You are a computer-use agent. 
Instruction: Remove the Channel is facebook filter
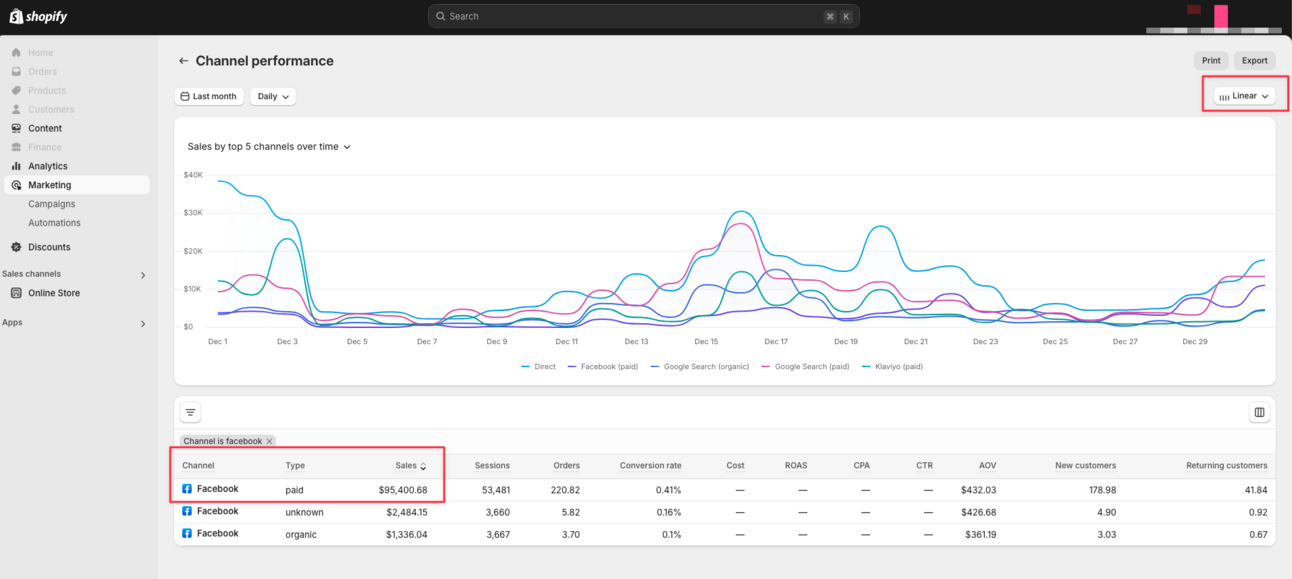(269, 441)
